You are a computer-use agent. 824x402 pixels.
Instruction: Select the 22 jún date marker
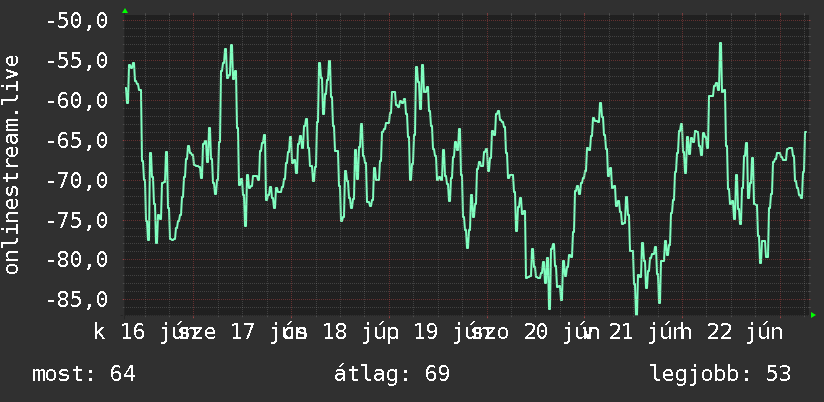745,333
